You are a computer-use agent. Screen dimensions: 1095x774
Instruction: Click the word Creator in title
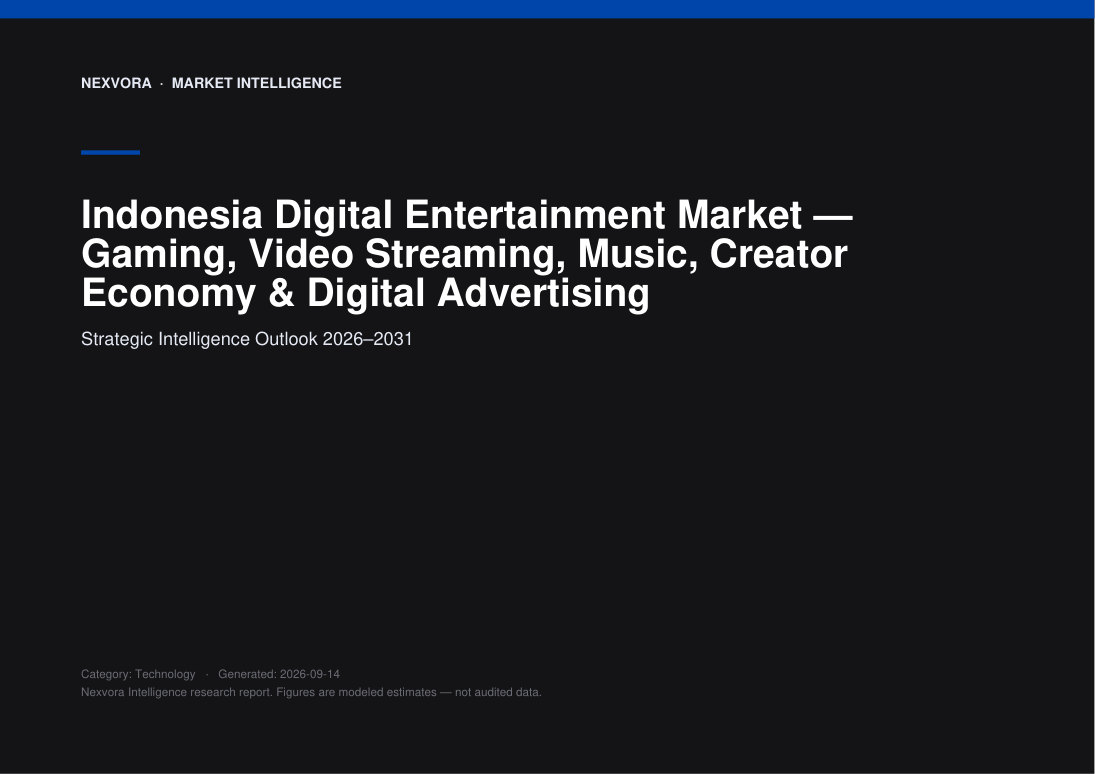point(779,254)
